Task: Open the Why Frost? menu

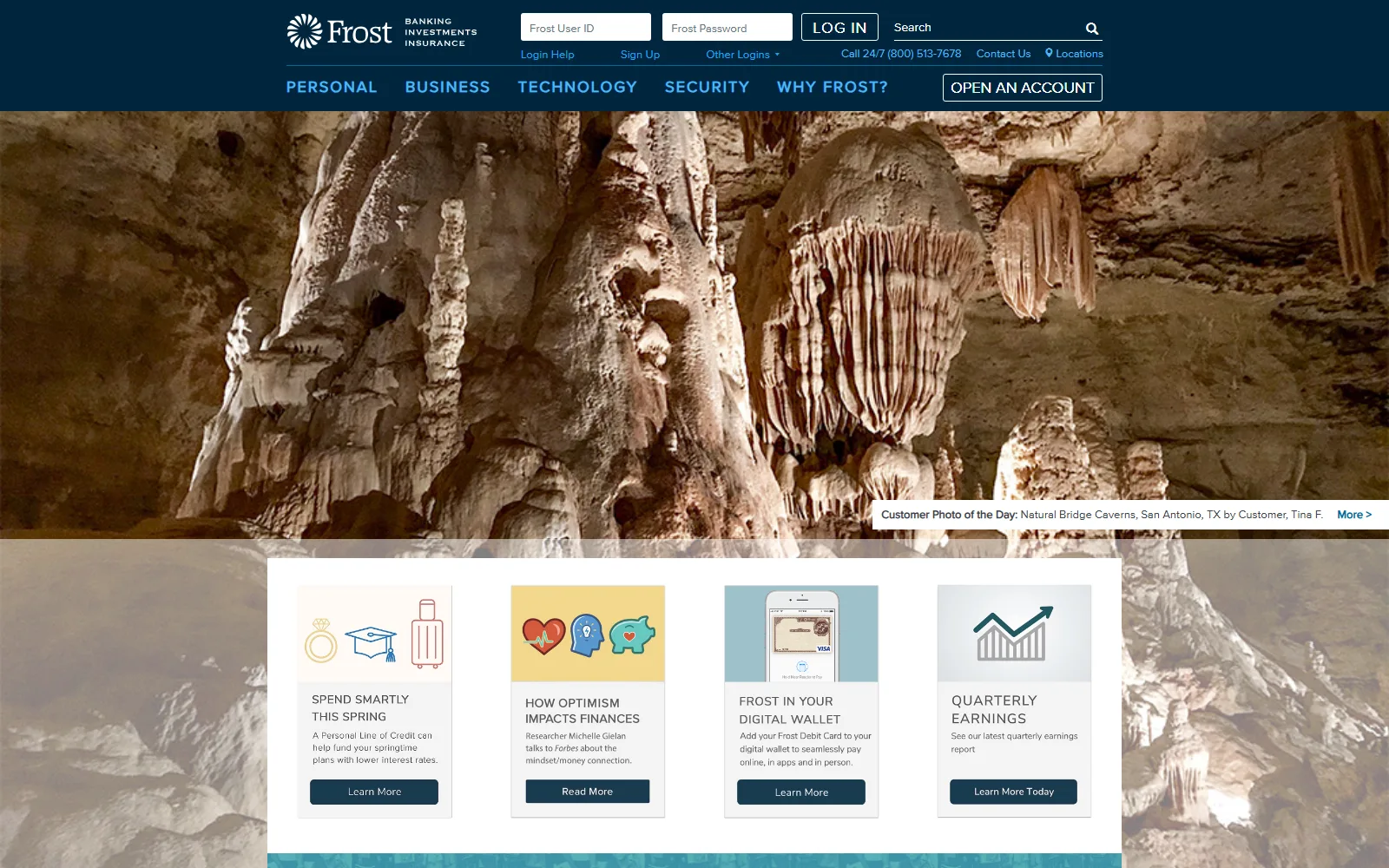Action: click(x=832, y=87)
